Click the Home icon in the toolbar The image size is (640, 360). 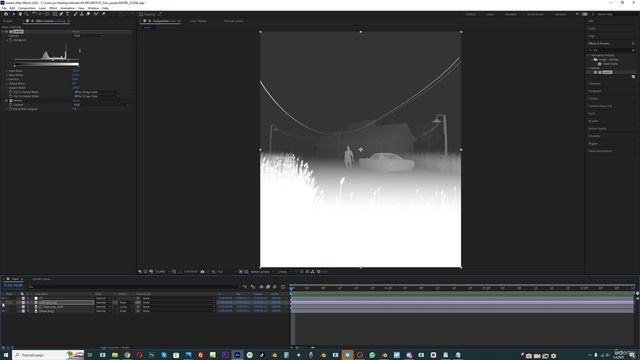tap(6, 14)
